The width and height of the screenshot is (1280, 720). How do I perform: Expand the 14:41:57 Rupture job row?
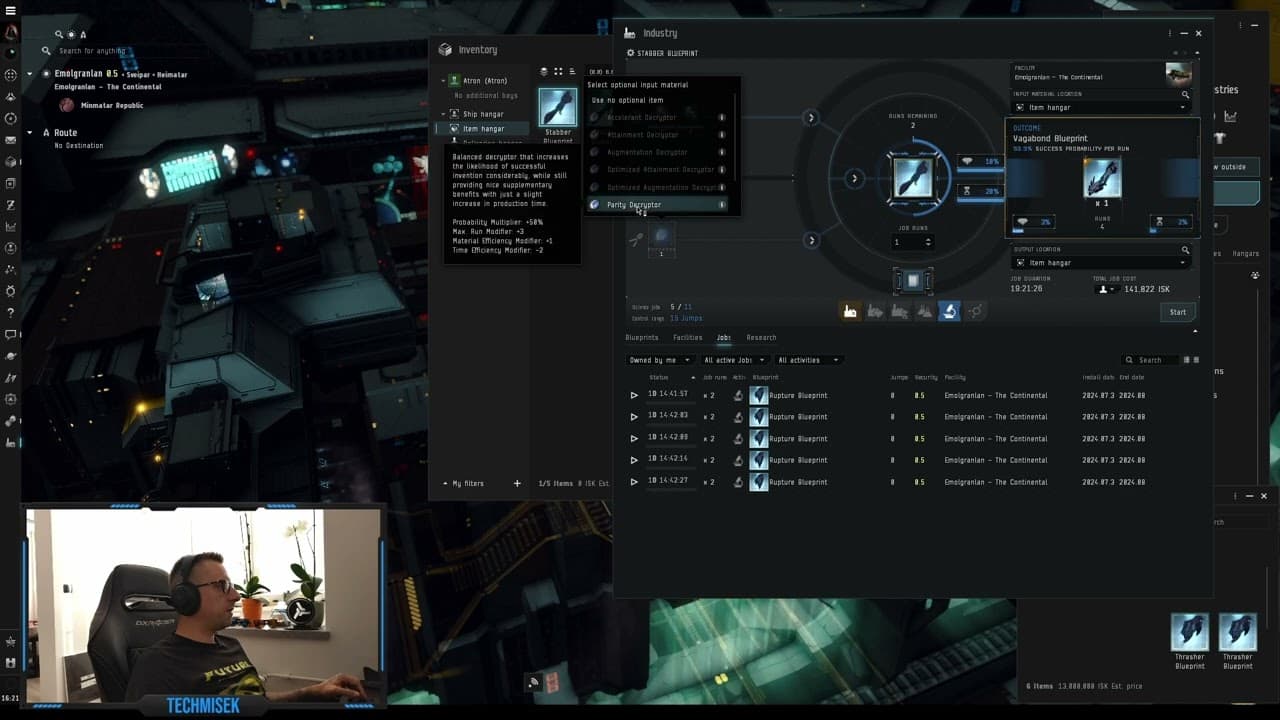point(634,395)
